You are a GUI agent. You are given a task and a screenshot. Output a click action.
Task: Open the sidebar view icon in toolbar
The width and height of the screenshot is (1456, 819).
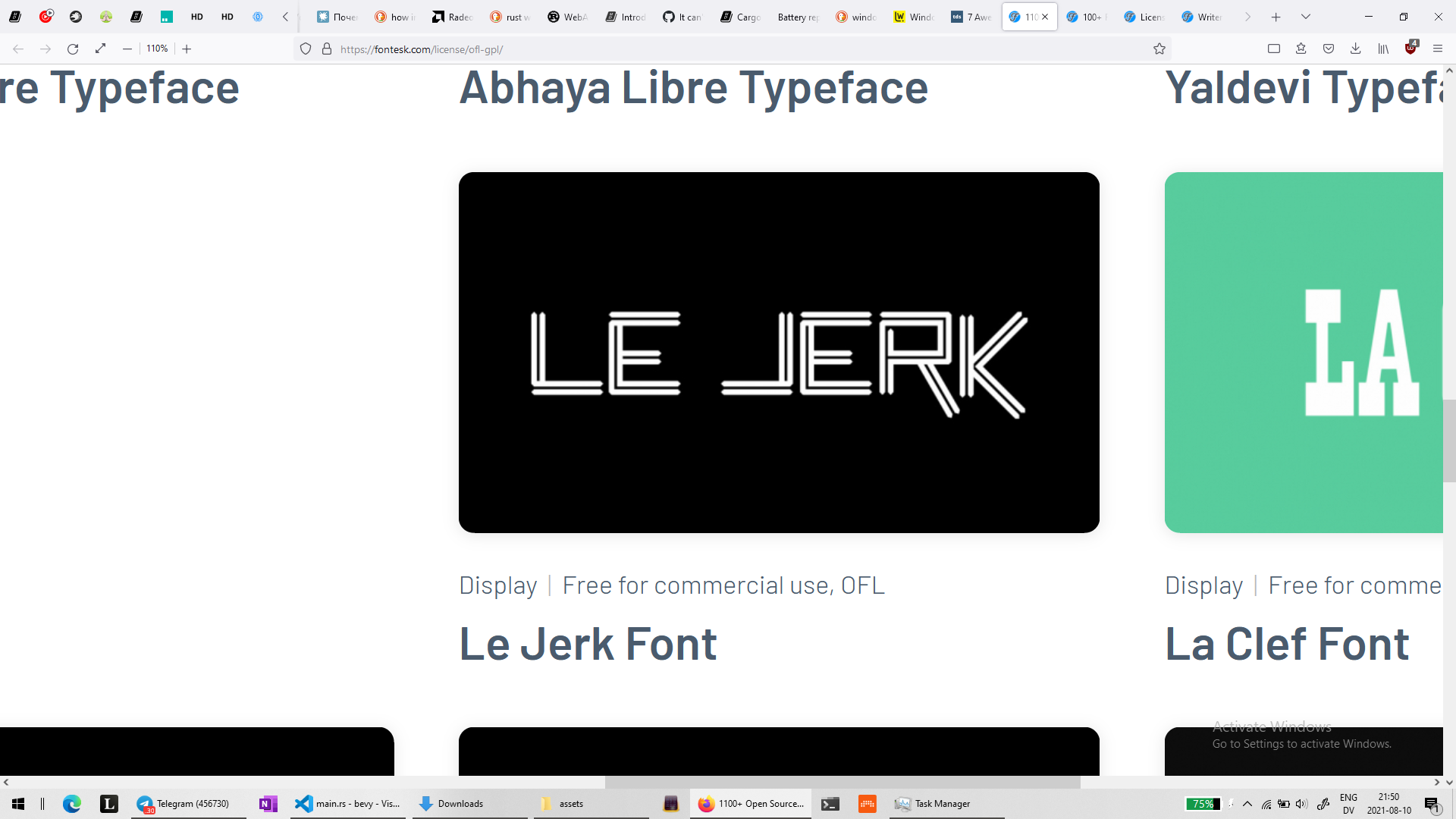[x=1274, y=49]
